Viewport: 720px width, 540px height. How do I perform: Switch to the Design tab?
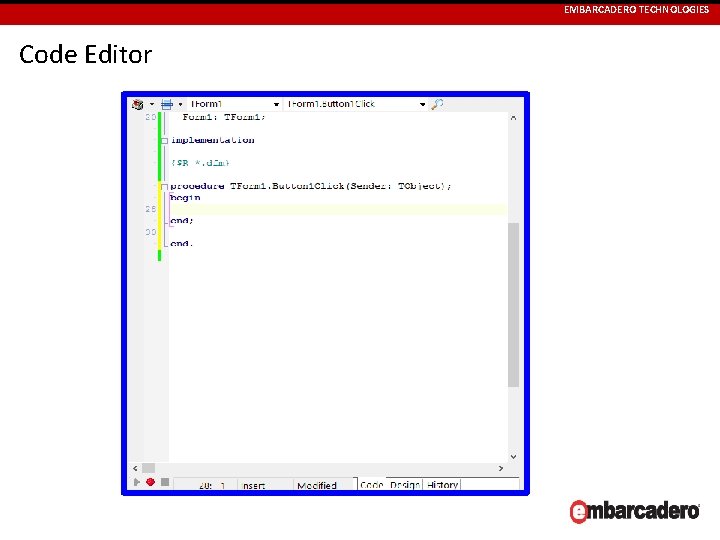pyautogui.click(x=405, y=484)
